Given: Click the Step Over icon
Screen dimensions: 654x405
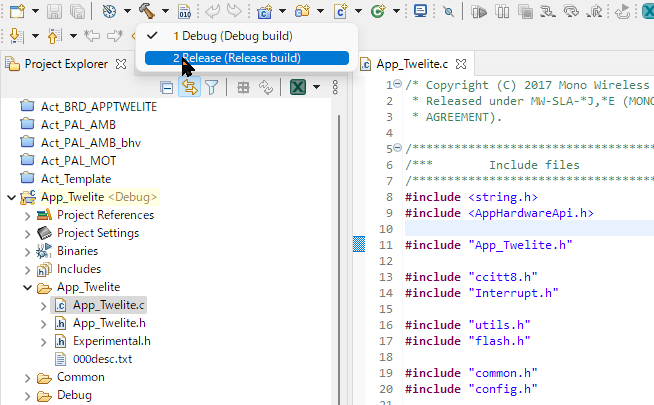Looking at the screenshot, I should pos(571,12).
